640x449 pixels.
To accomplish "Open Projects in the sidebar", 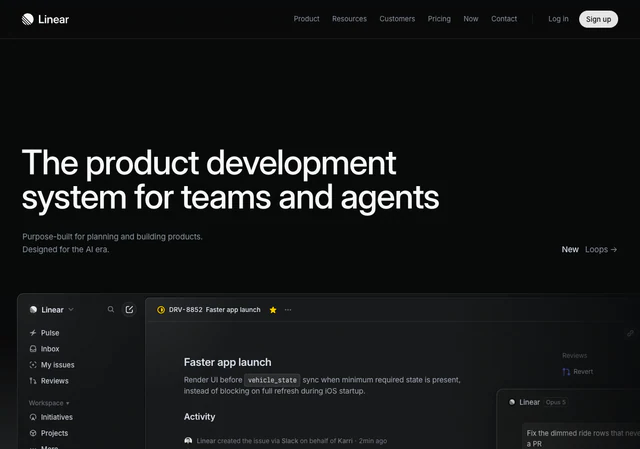I will [x=49, y=433].
